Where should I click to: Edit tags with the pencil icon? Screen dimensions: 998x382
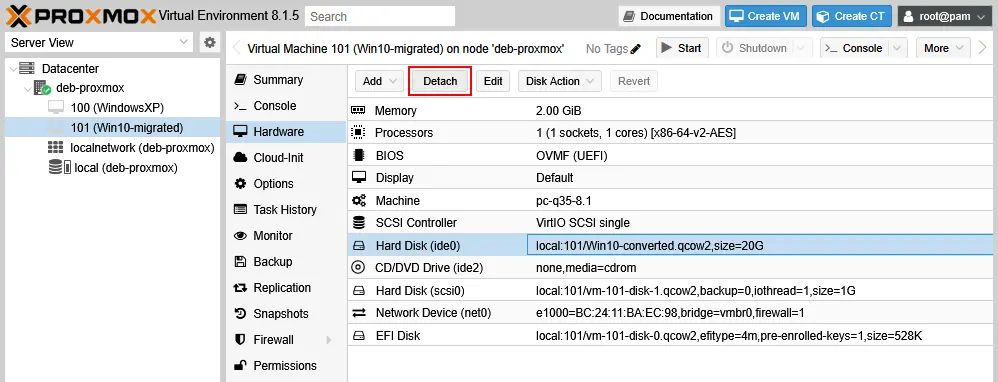coord(636,48)
